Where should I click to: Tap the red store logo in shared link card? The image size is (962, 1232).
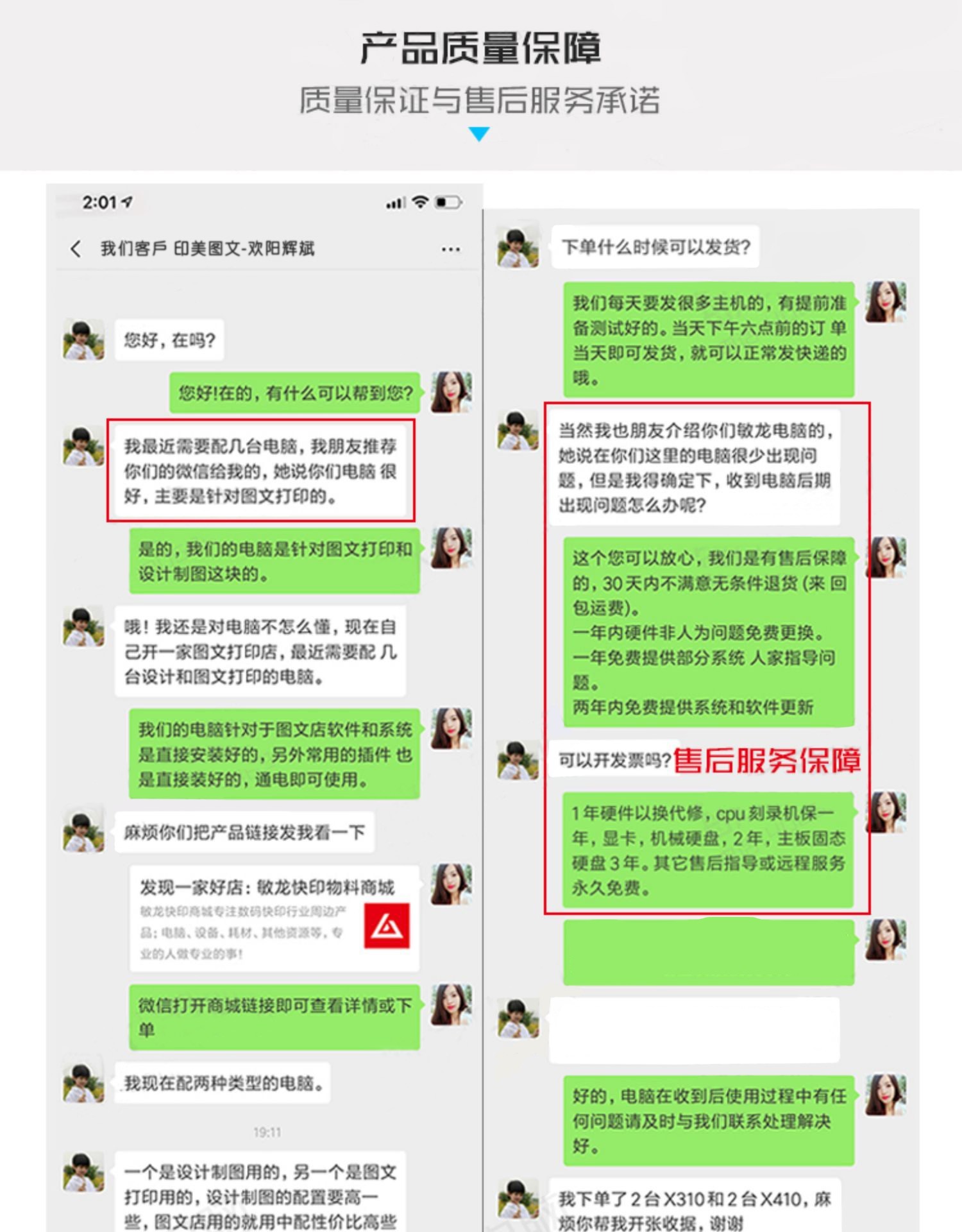(387, 925)
